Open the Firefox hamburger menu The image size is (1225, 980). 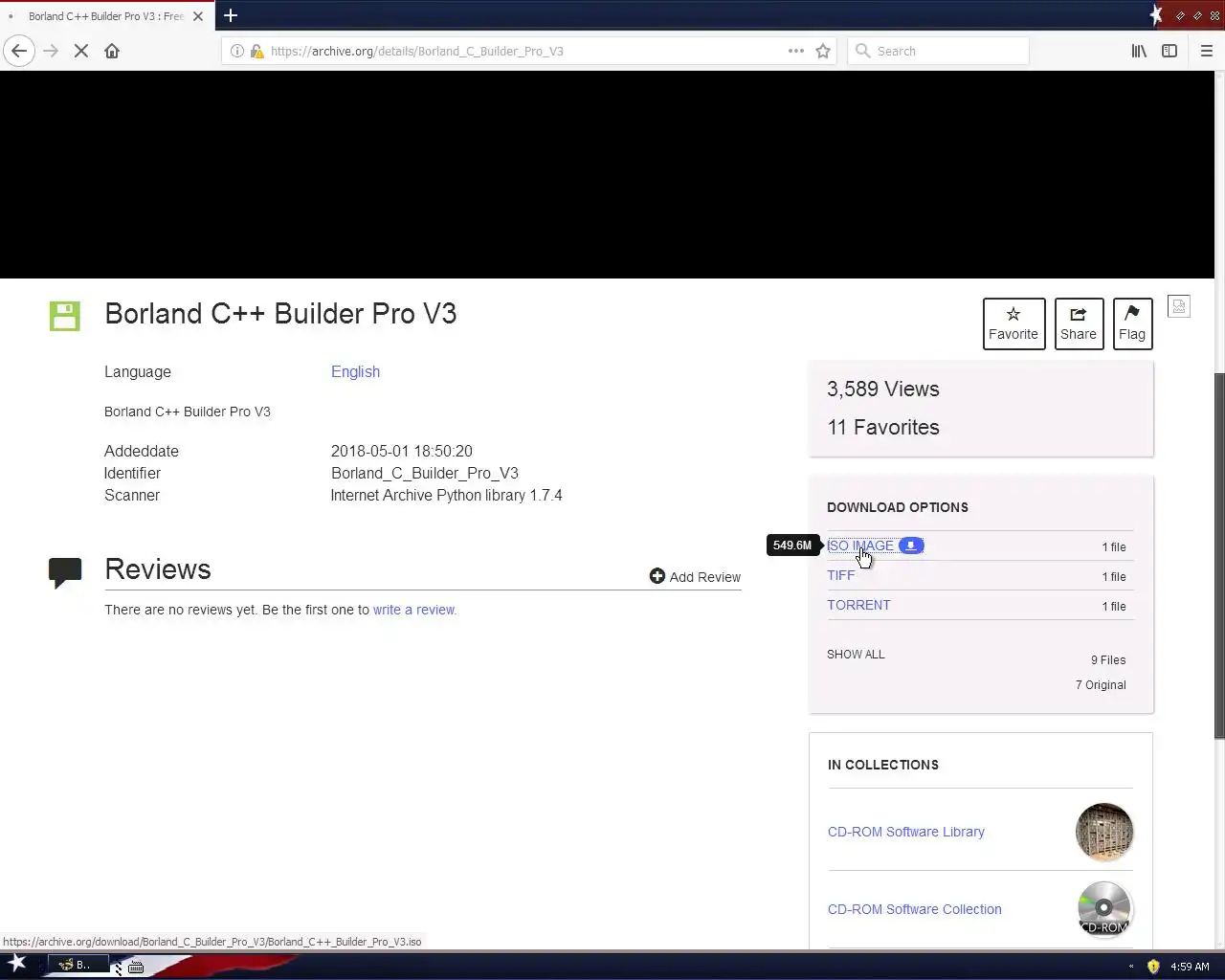point(1207,51)
